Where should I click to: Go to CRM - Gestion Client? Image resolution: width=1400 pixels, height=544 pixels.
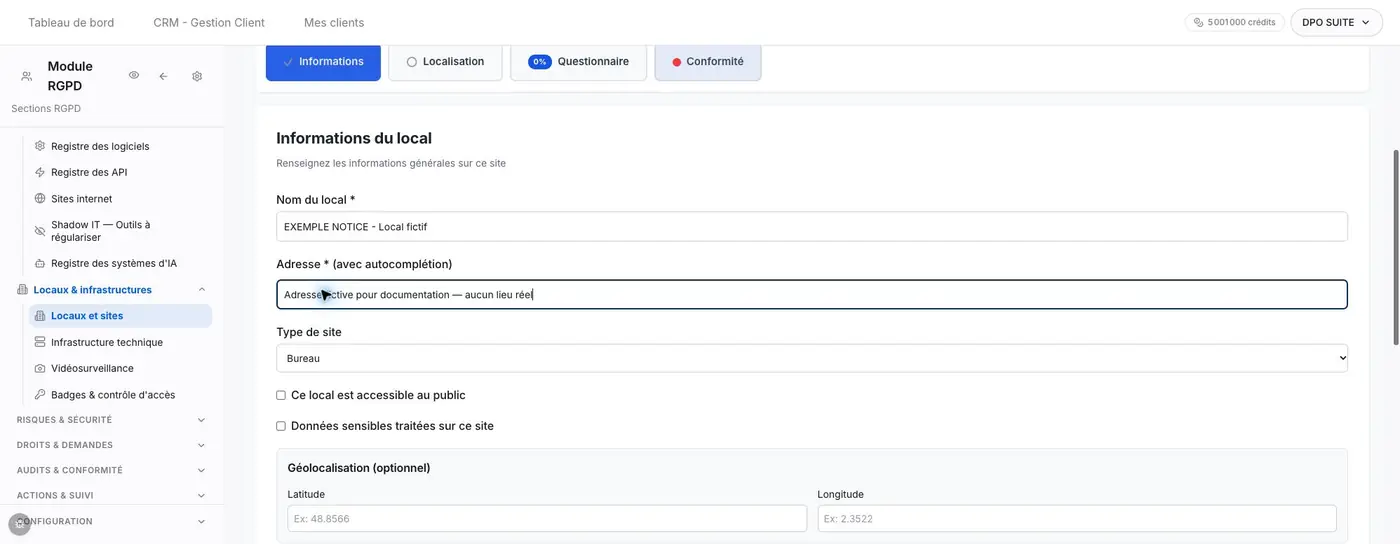pos(209,22)
